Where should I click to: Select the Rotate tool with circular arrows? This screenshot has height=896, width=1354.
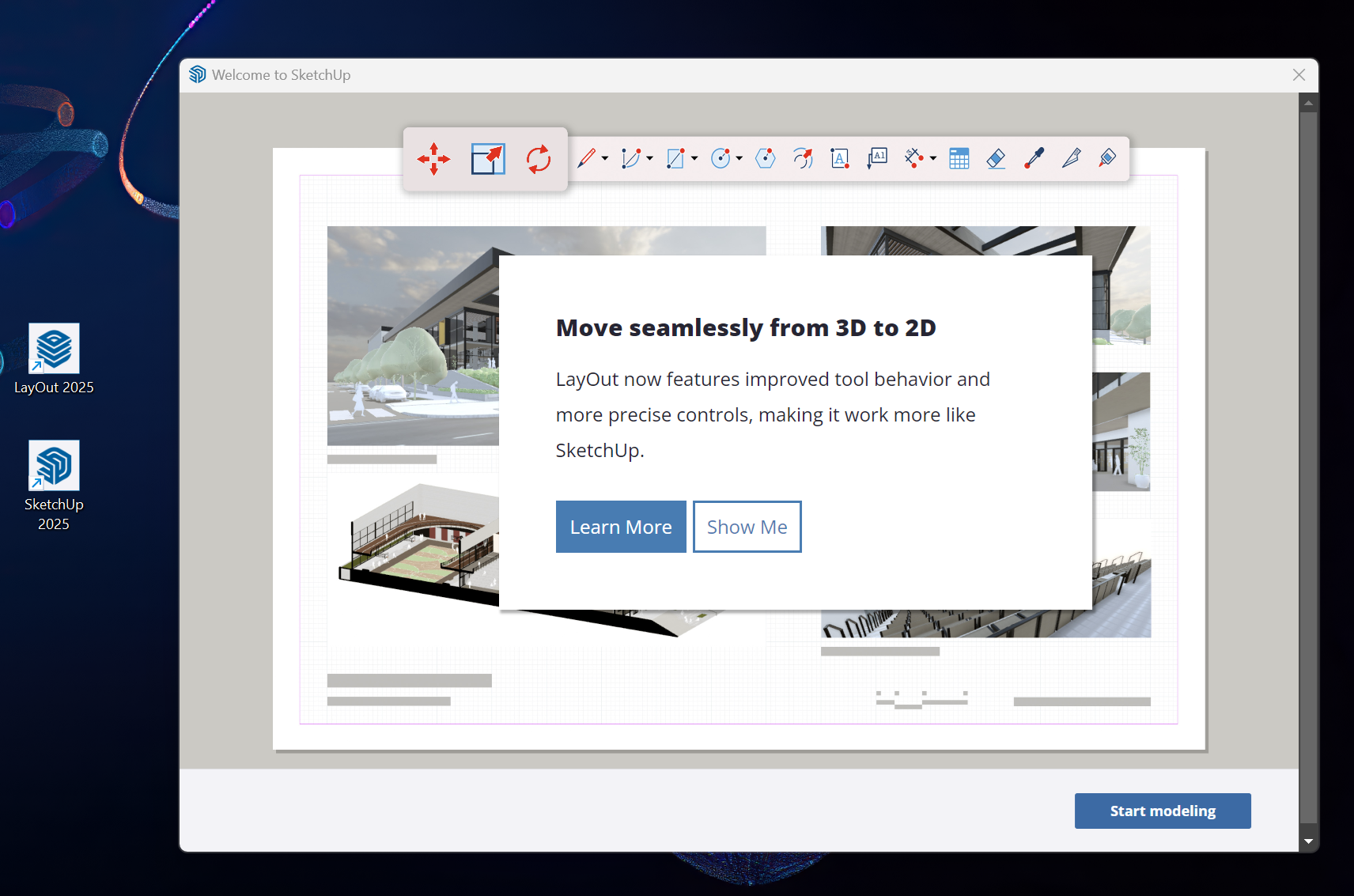(539, 159)
